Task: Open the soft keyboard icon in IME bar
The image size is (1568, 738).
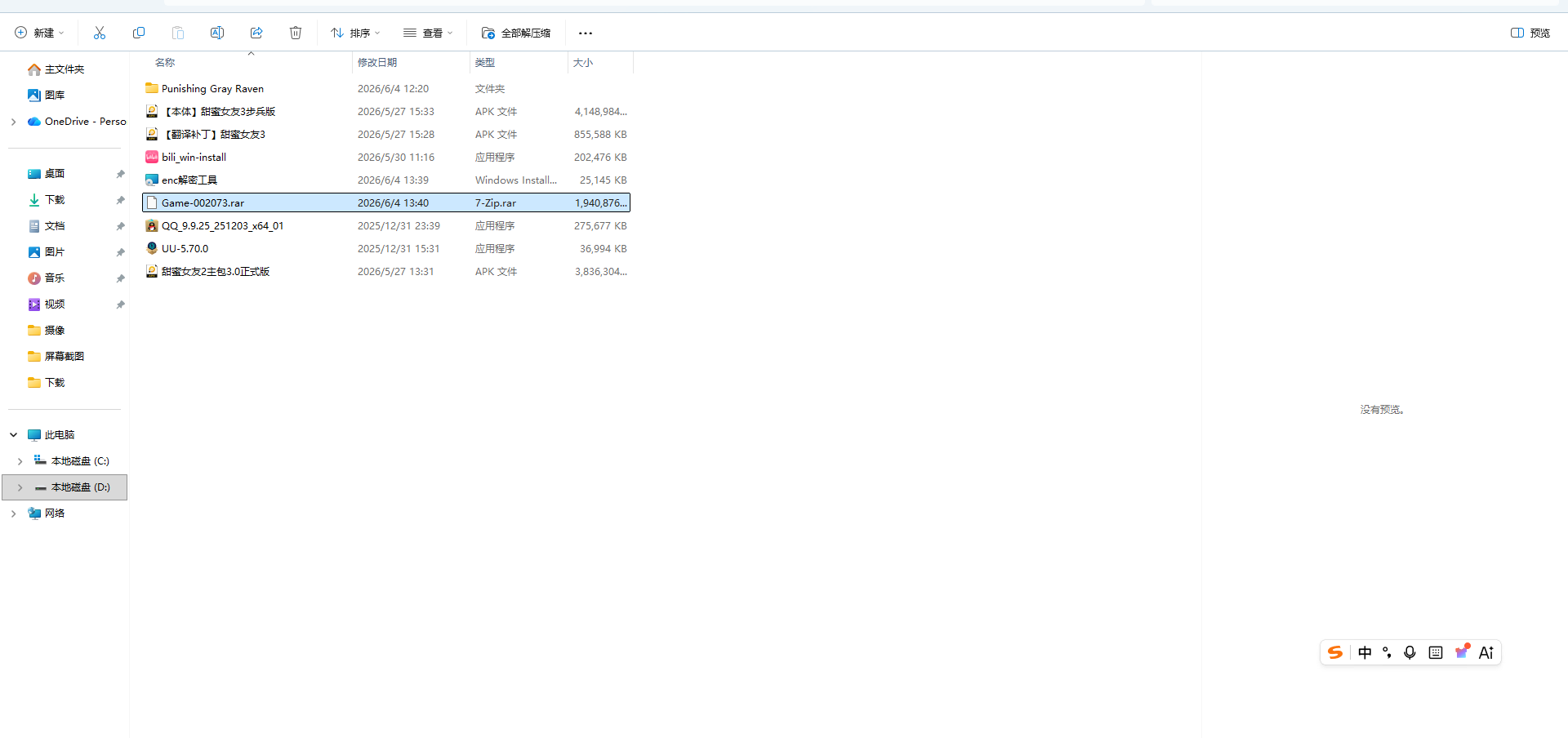Action: [1436, 652]
